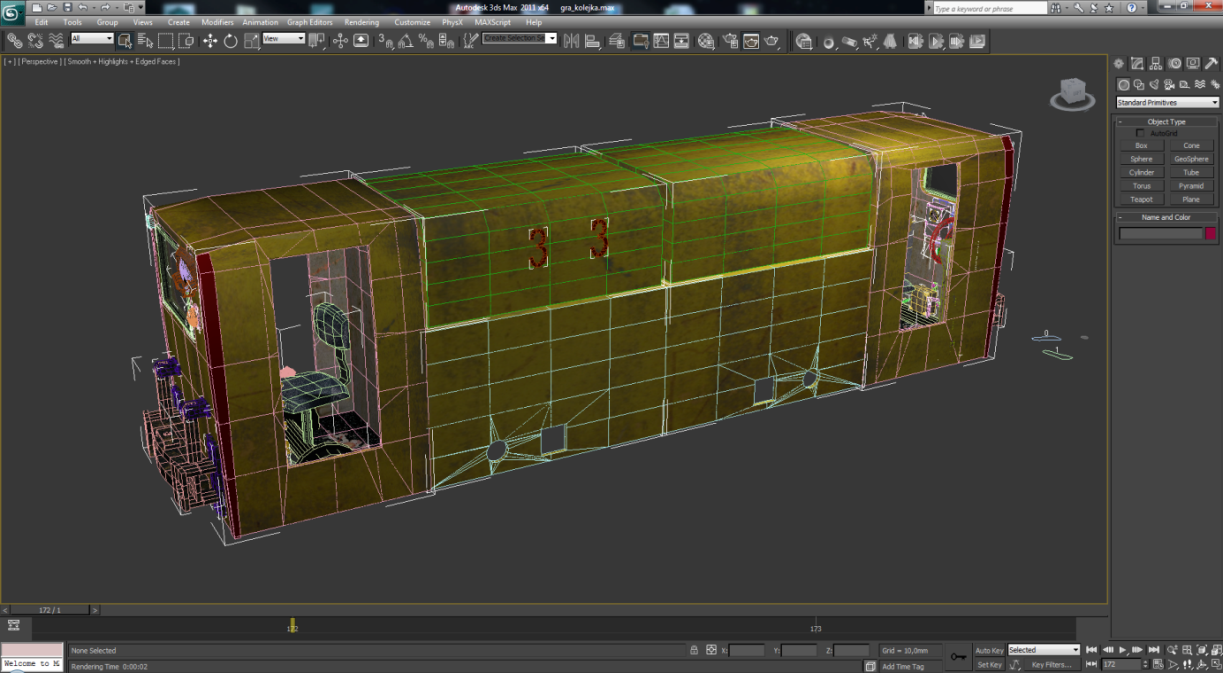
Task: Activate the Select and Scale tool
Action: click(251, 41)
